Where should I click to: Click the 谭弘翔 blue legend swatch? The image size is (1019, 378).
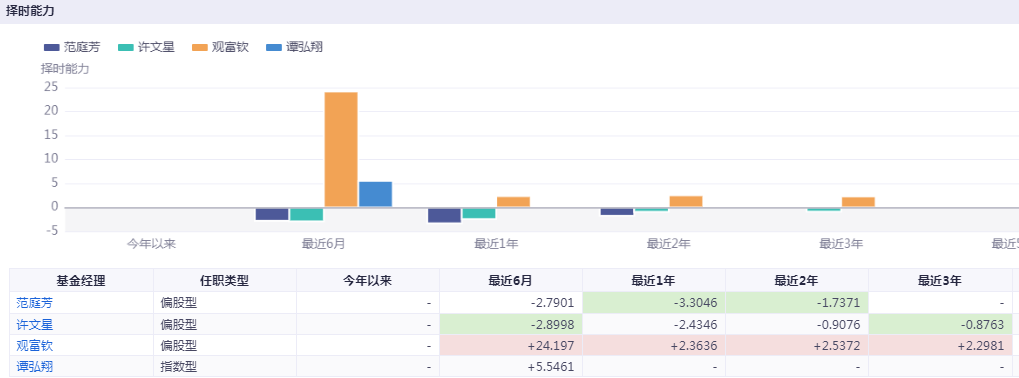point(274,47)
